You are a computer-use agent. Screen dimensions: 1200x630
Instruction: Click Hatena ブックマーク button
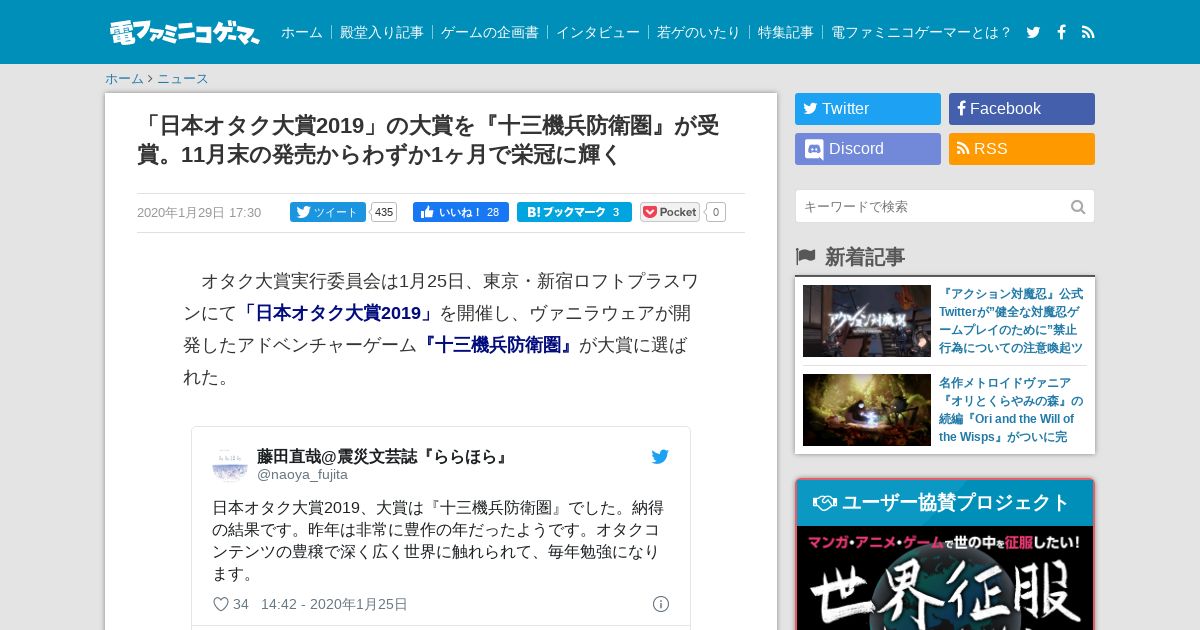coord(574,212)
